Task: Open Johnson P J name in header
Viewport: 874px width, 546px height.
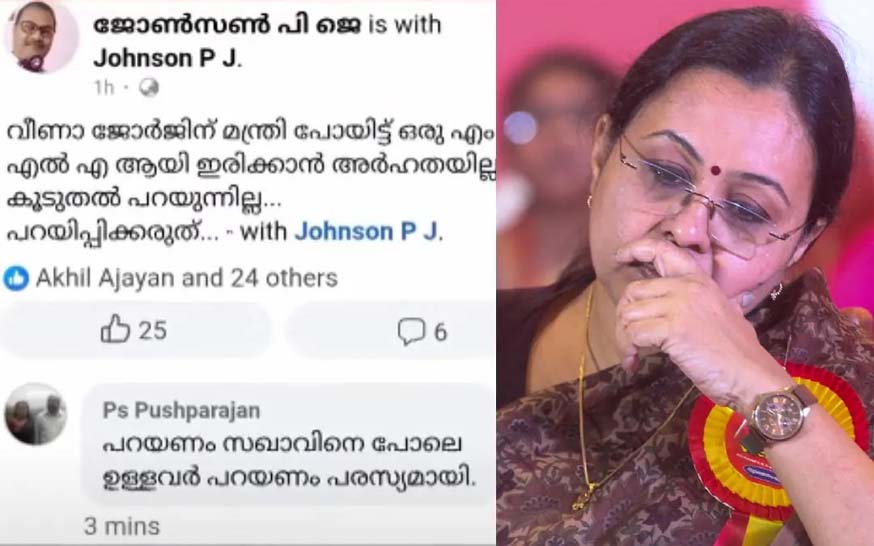Action: [x=167, y=58]
